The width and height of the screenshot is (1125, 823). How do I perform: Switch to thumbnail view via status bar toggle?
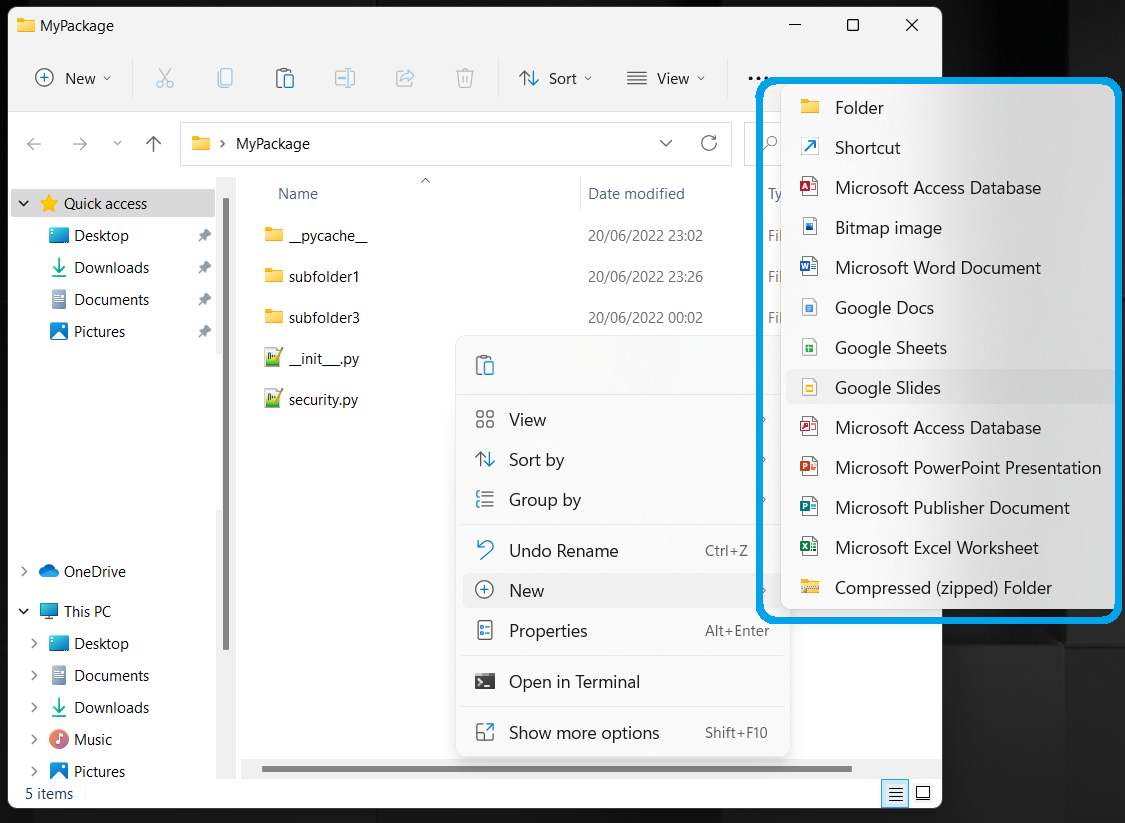(x=922, y=793)
